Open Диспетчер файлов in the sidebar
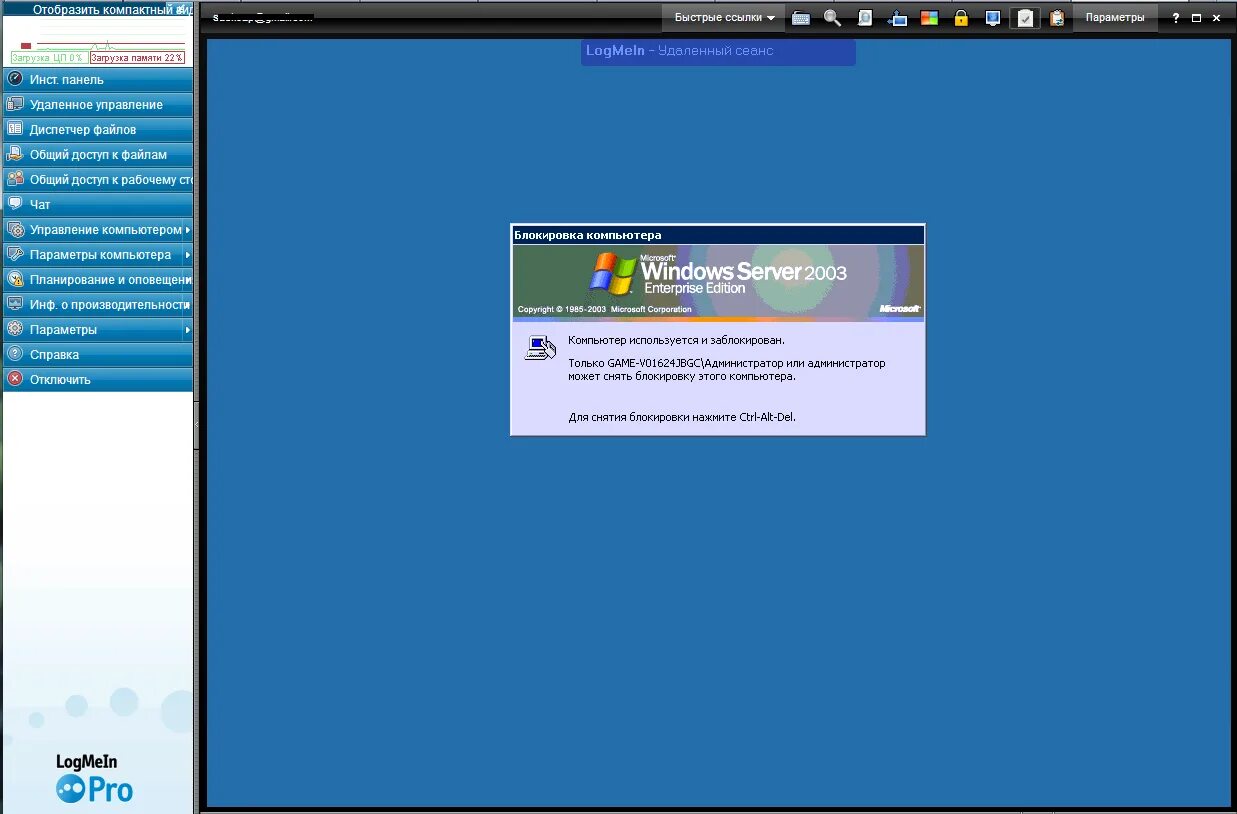This screenshot has width=1237, height=814. [x=98, y=129]
